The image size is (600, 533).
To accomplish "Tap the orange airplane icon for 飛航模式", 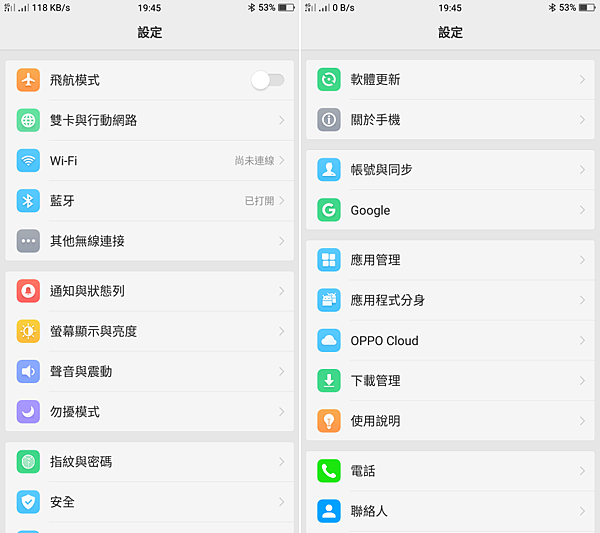I will coord(28,80).
